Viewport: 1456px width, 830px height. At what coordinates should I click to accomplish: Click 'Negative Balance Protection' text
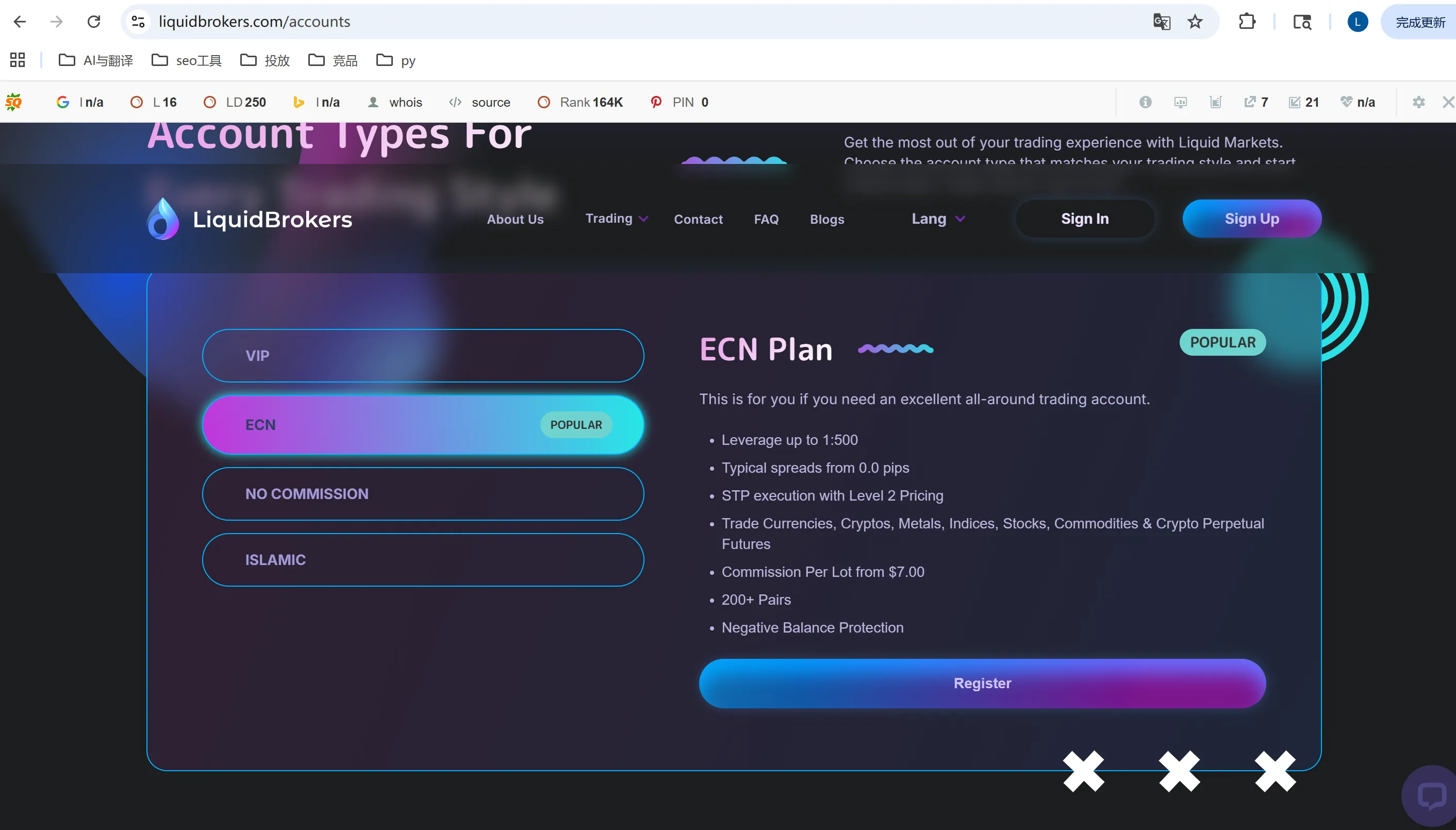tap(813, 627)
